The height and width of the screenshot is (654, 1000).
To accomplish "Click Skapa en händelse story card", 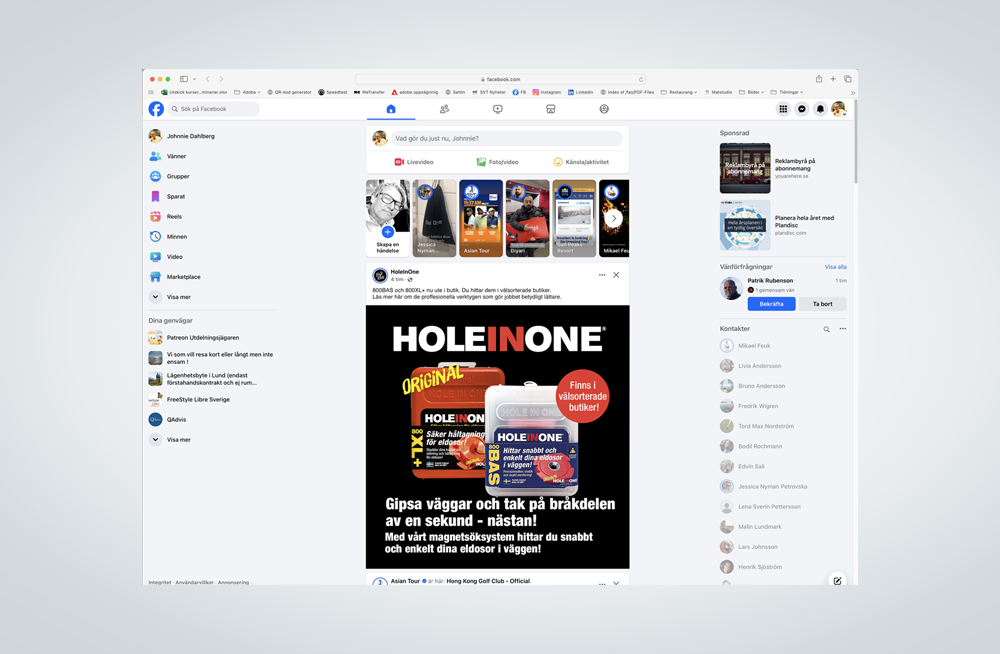I will click(388, 218).
